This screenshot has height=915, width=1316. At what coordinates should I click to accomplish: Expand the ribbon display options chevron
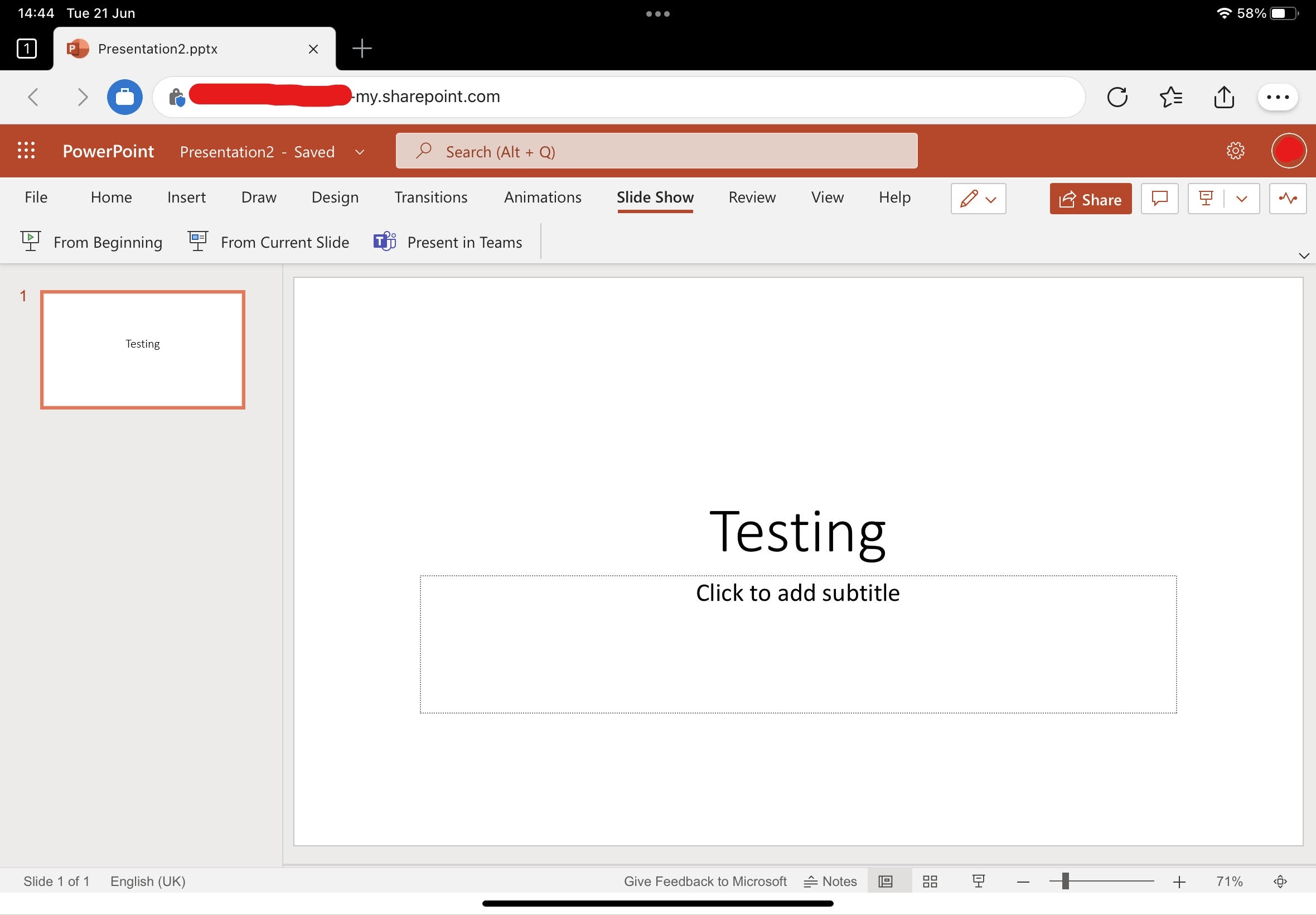(1303, 256)
